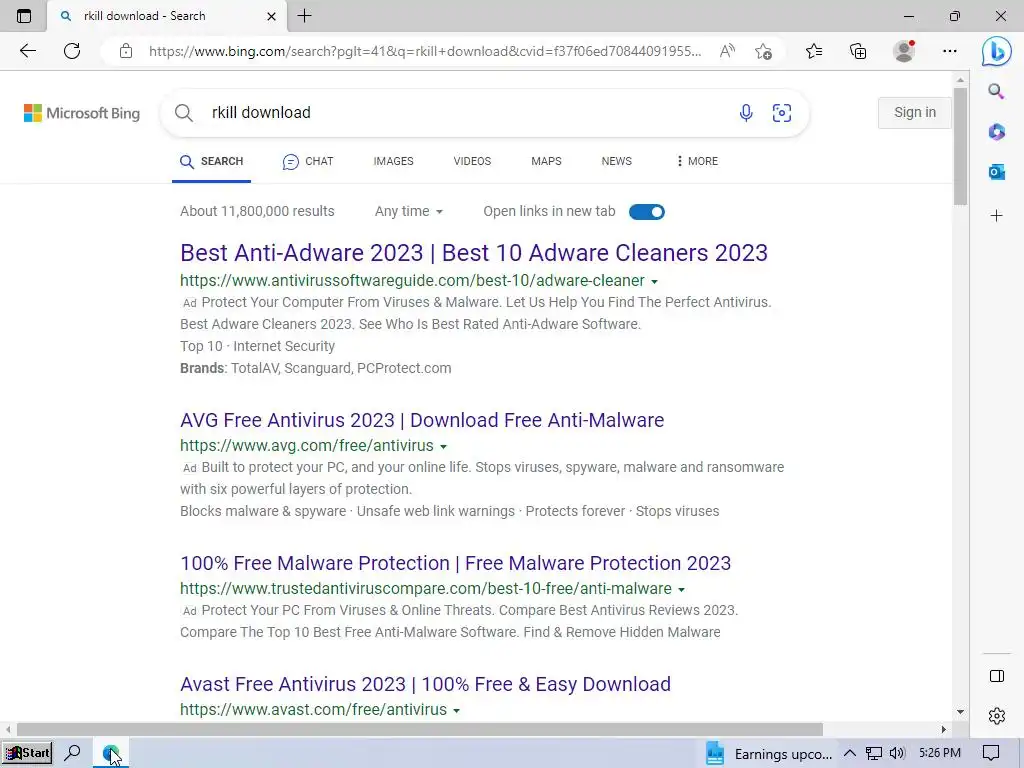The height and width of the screenshot is (768, 1024).
Task: Open network status tray icon
Action: pos(873,754)
